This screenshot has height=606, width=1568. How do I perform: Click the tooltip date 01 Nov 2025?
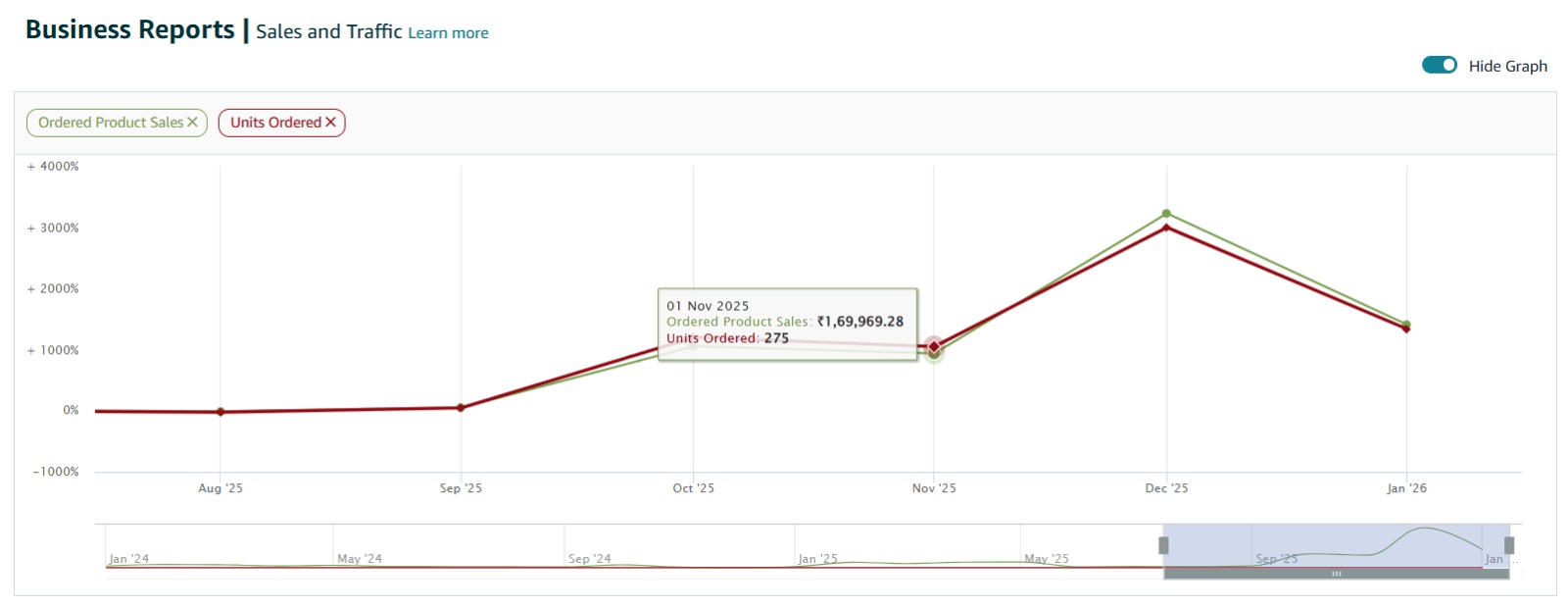pyautogui.click(x=708, y=306)
